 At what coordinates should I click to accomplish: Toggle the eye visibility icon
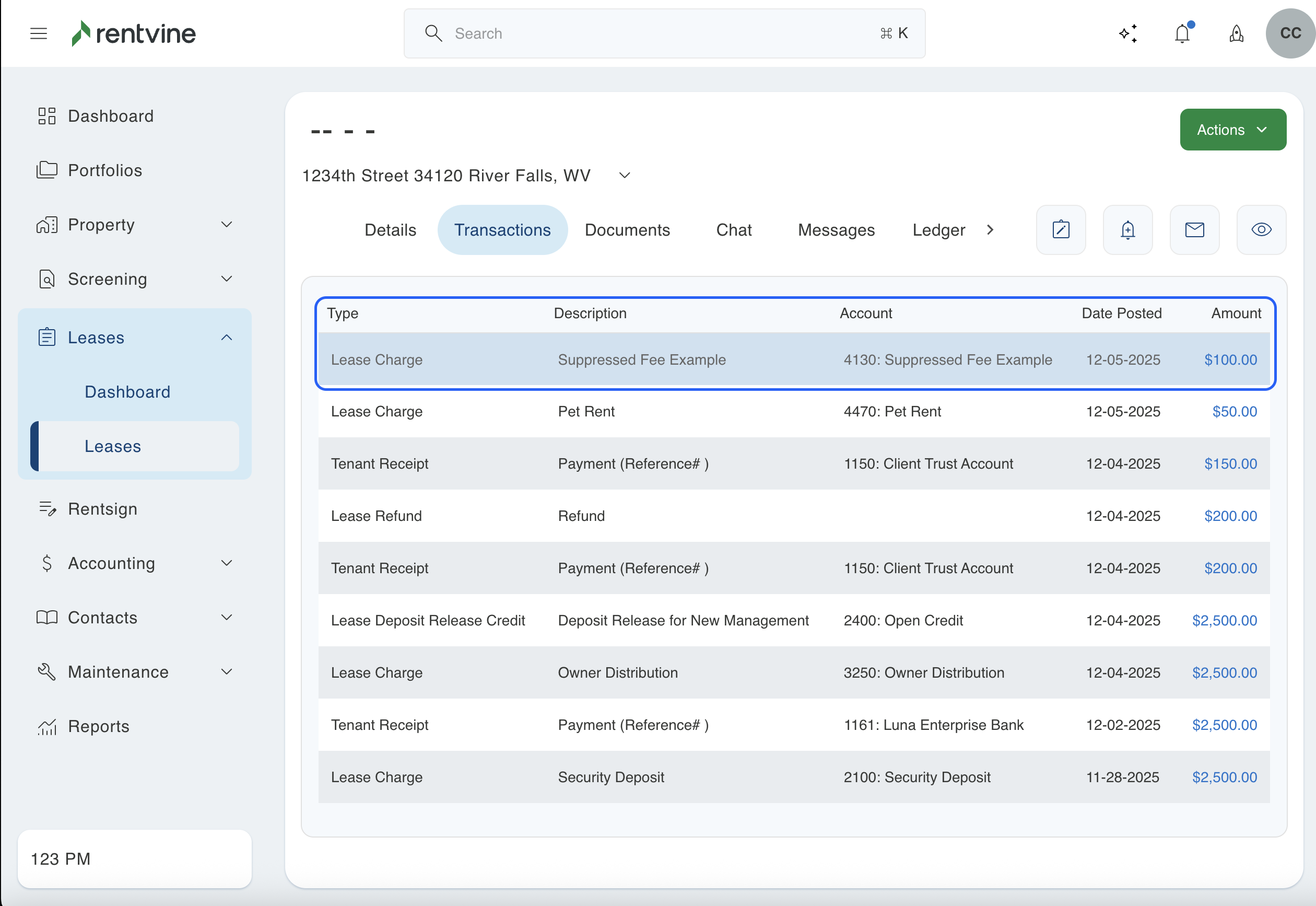click(1262, 230)
